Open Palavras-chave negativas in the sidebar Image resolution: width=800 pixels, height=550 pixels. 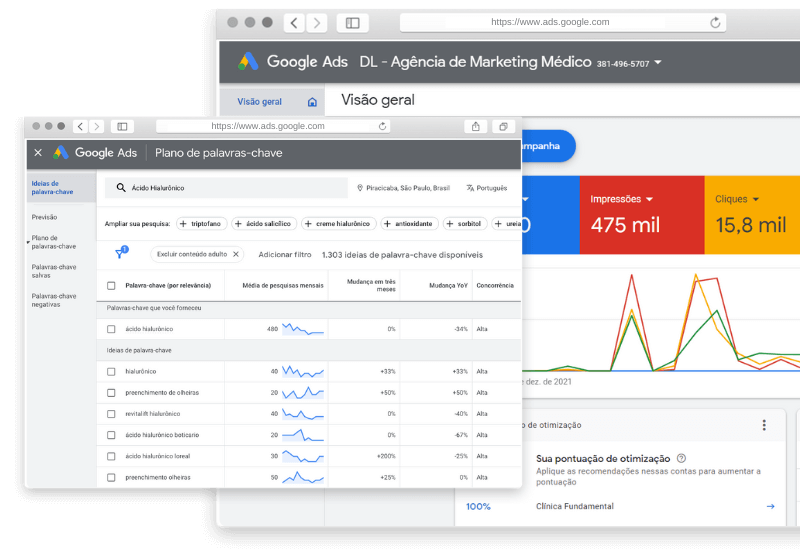(x=54, y=300)
